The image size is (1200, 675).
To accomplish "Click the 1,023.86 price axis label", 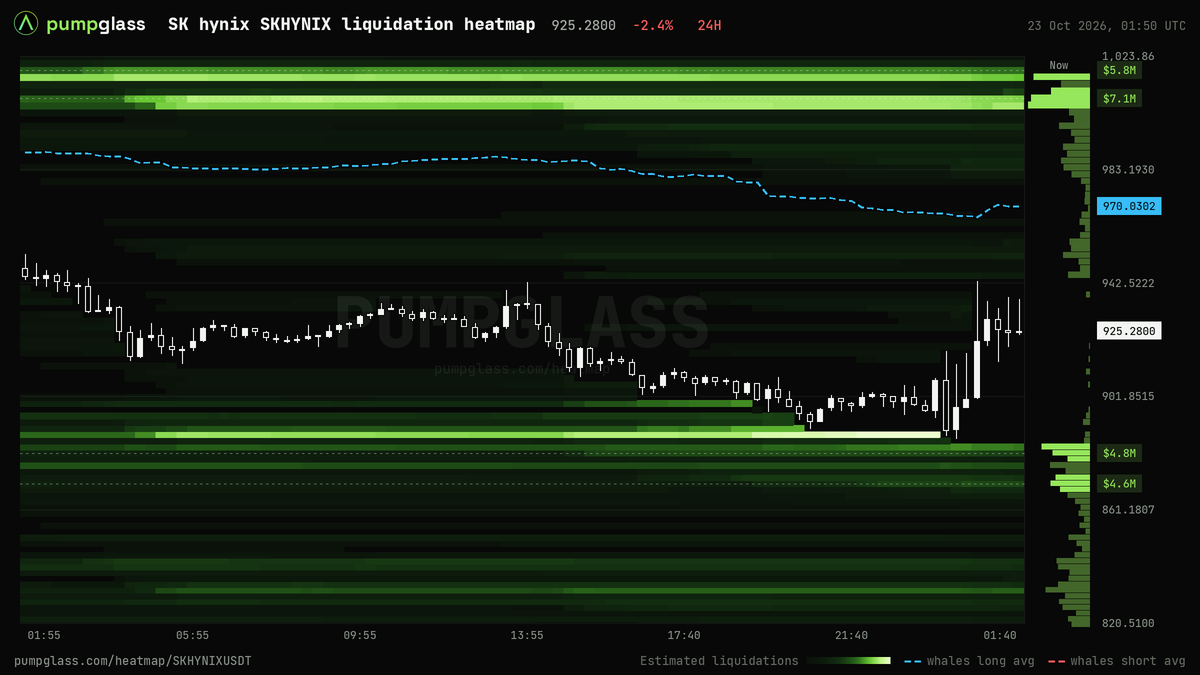I will (x=1128, y=57).
